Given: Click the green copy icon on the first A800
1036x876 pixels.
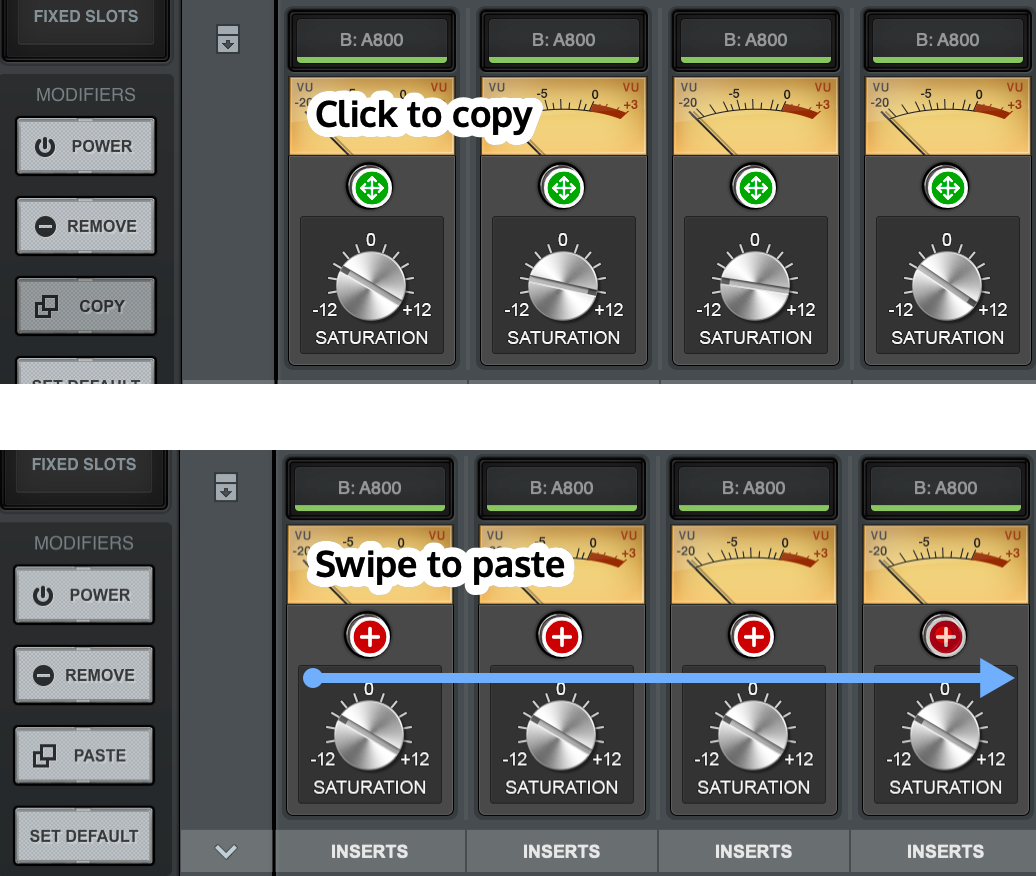Looking at the screenshot, I should [x=371, y=186].
